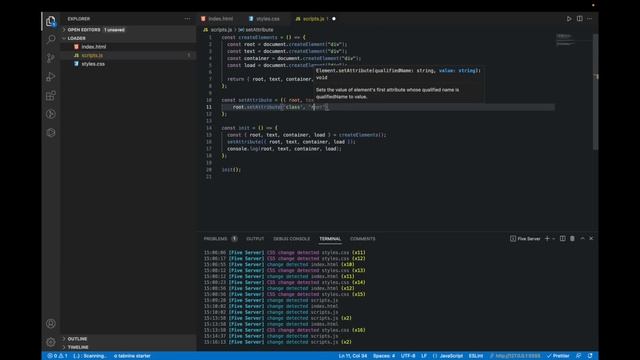Change indentation from Spaces: 4

pyautogui.click(x=384, y=356)
